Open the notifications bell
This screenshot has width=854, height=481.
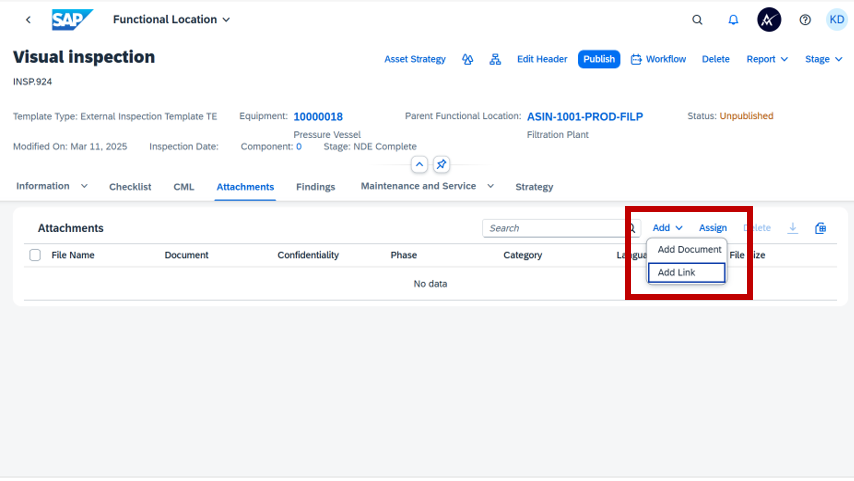point(733,20)
